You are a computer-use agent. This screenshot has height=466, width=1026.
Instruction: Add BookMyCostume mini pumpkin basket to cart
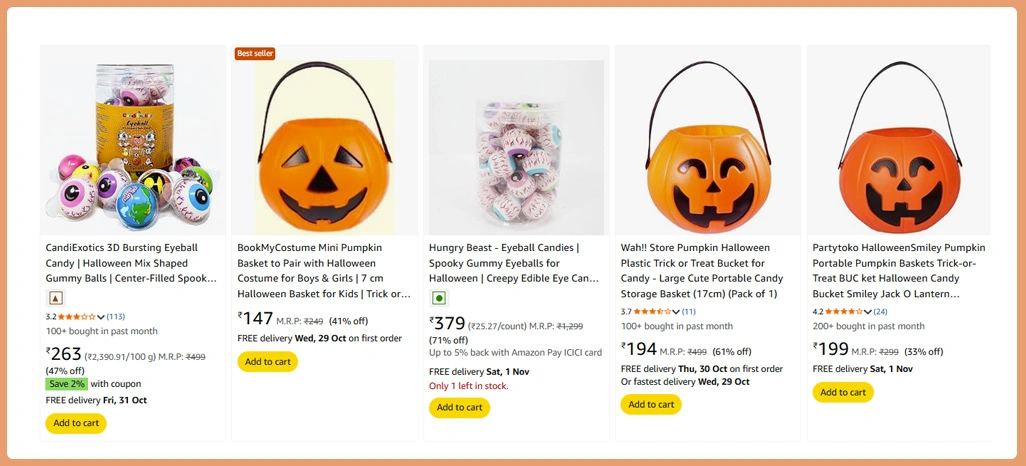[x=267, y=362]
